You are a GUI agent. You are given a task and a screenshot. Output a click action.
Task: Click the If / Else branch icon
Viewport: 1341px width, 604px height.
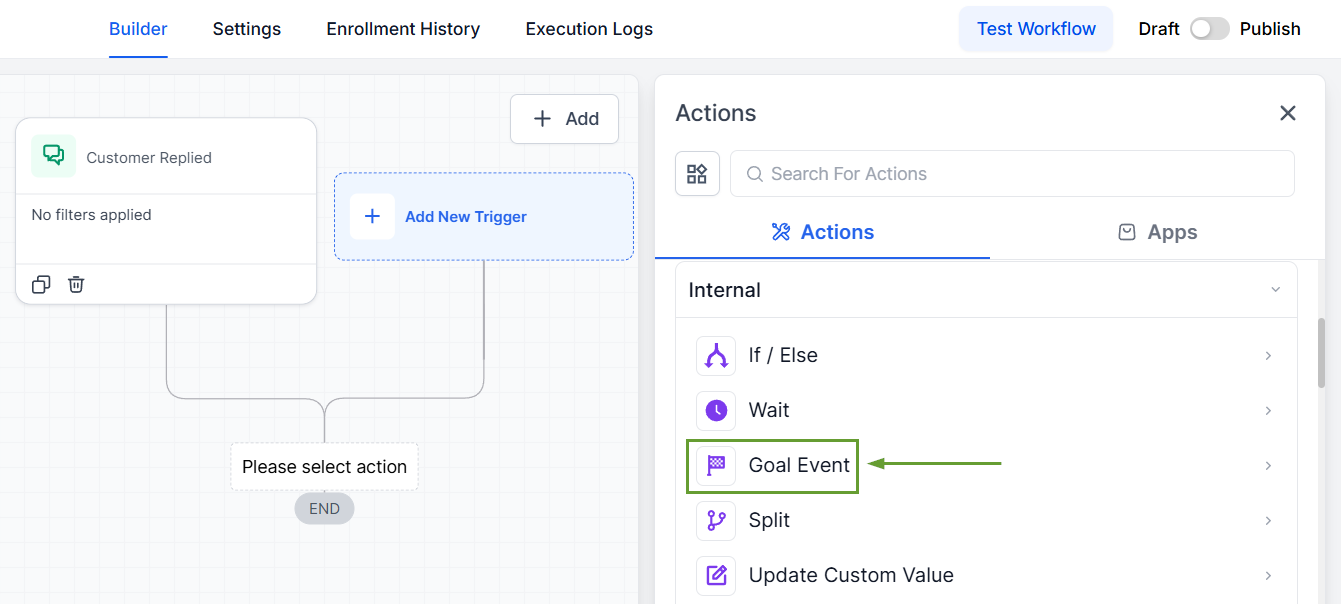716,356
